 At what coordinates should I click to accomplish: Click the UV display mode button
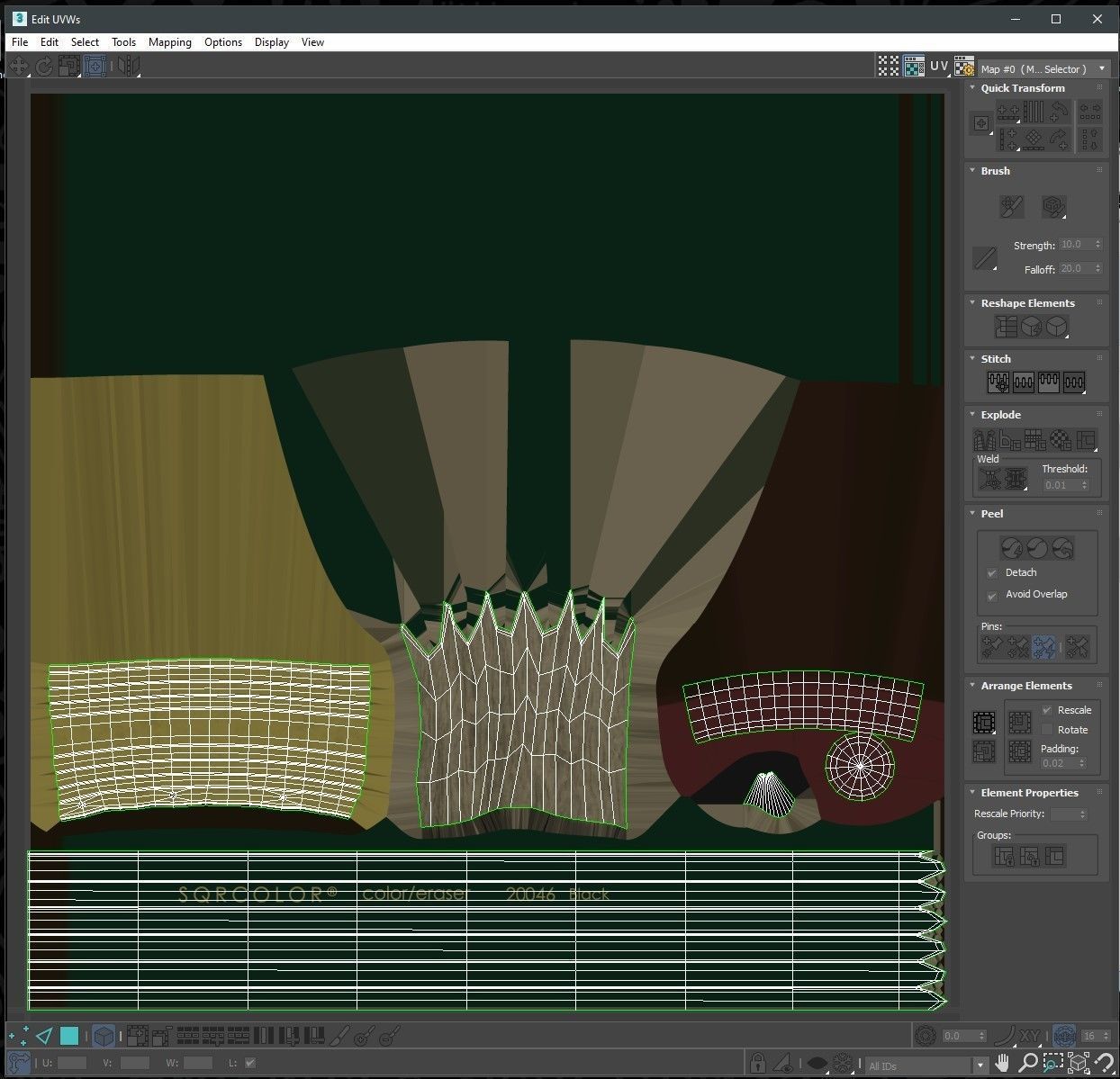(939, 67)
